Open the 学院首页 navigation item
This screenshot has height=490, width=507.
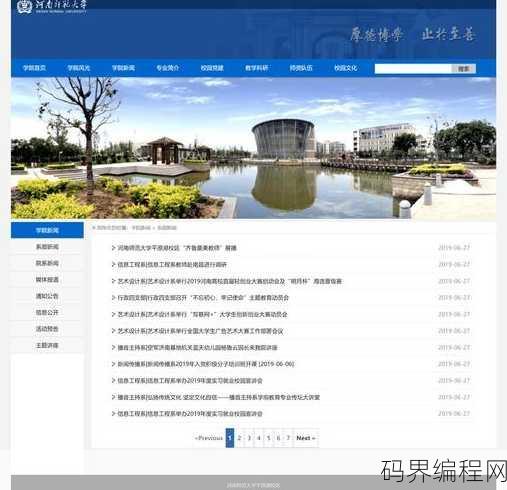click(x=34, y=68)
